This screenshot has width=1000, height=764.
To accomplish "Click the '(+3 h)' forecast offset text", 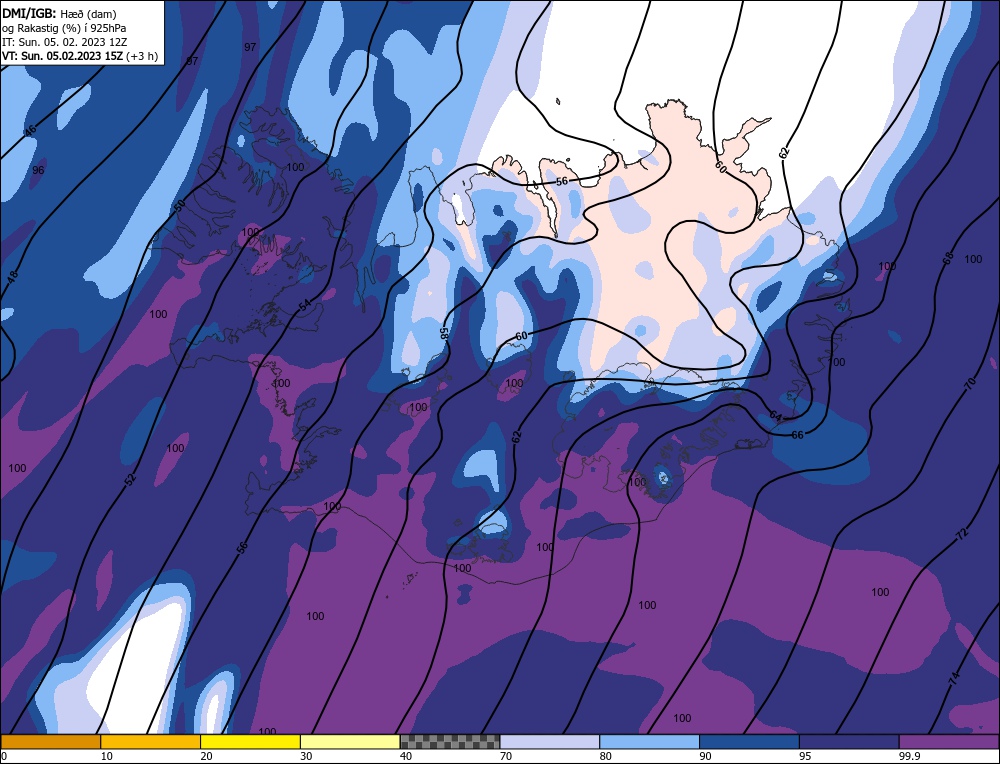I will coord(142,56).
